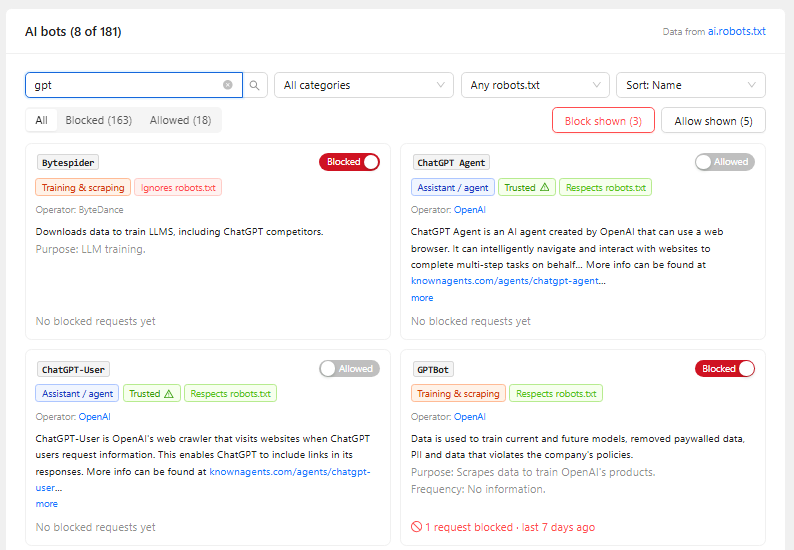Open OpenAI operator link on GPTBot card

point(469,417)
